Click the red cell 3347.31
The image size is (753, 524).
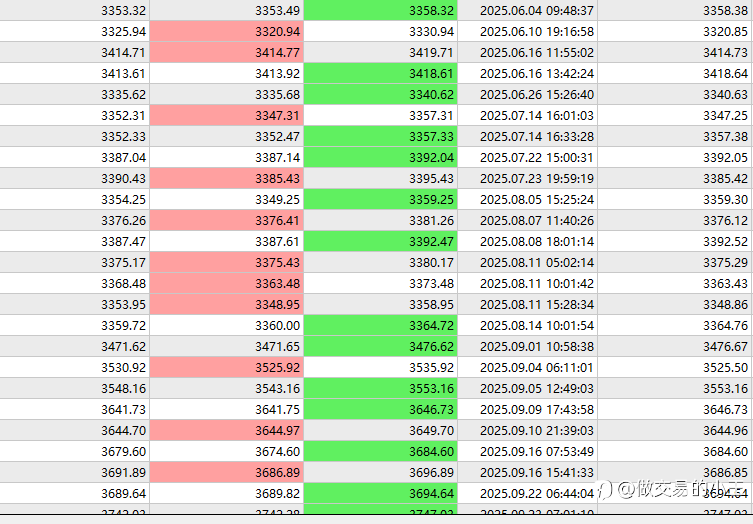226,115
